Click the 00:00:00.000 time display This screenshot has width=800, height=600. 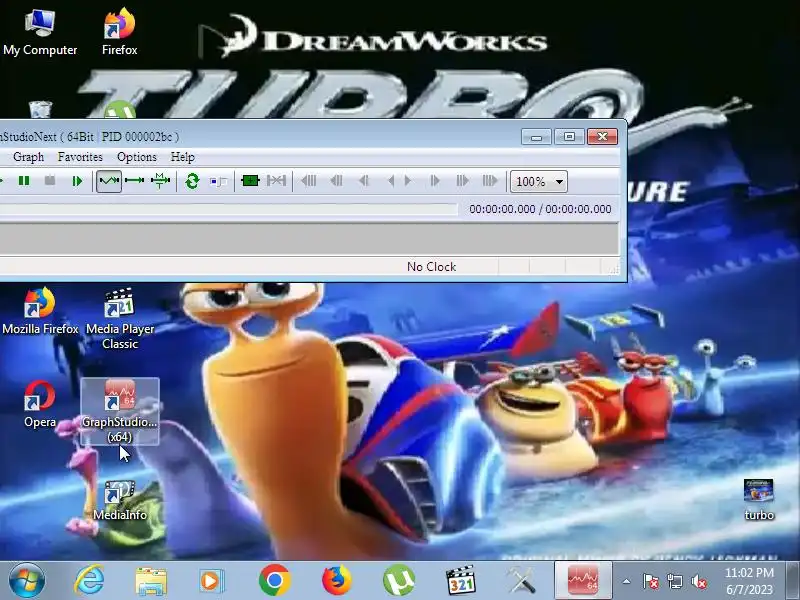pos(540,209)
